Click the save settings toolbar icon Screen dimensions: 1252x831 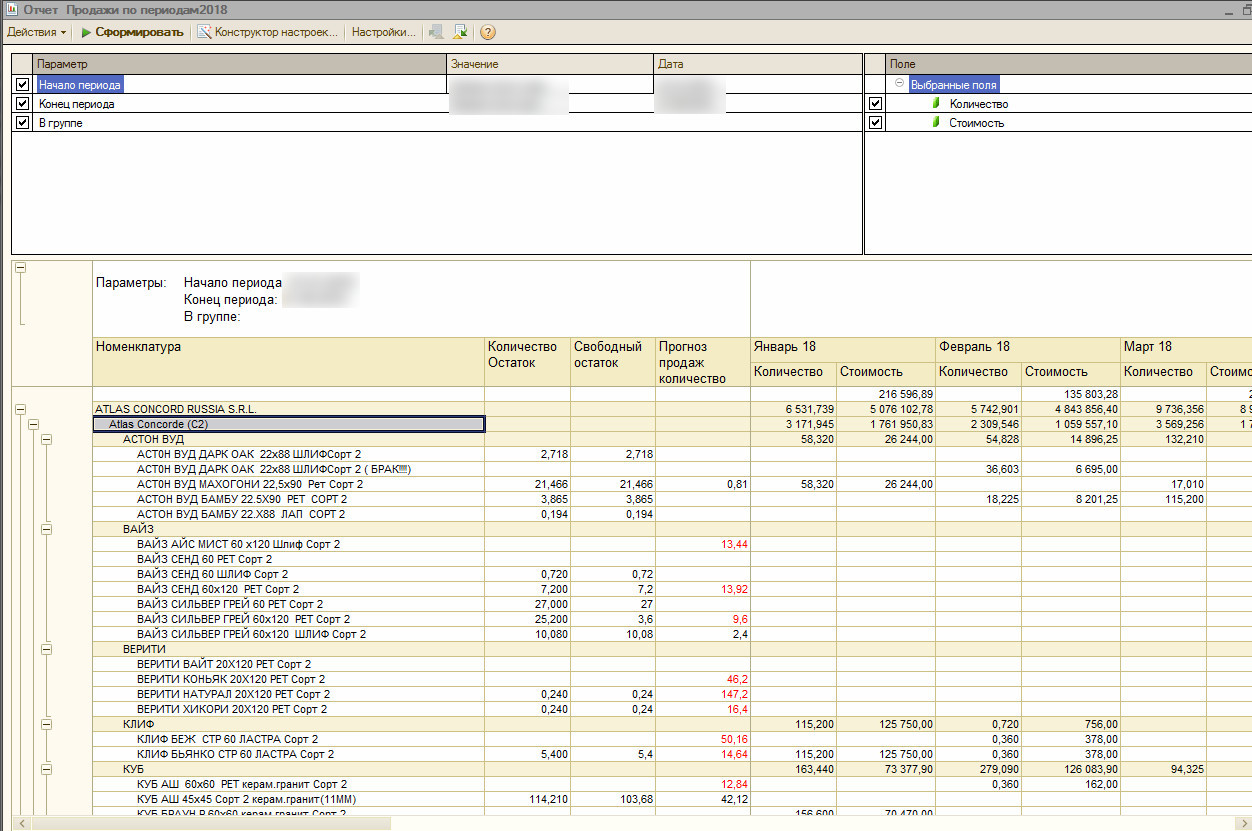(460, 32)
